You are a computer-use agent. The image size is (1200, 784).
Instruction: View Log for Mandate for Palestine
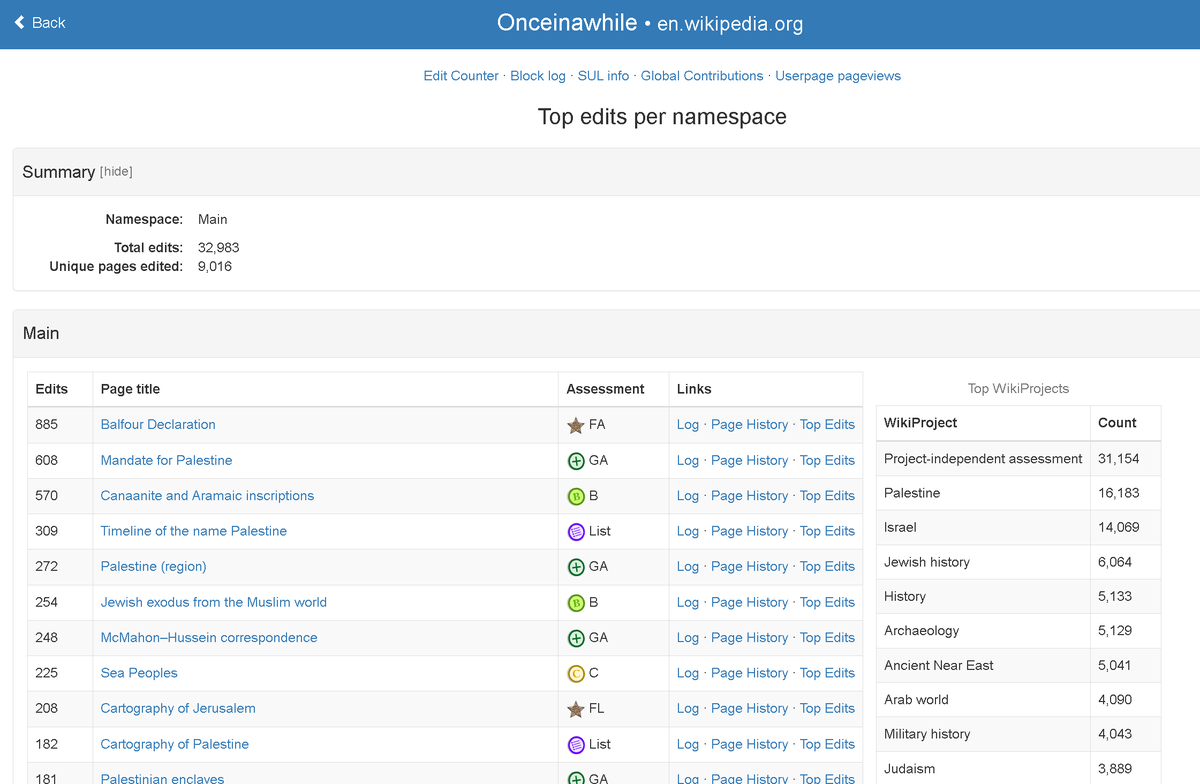[688, 460]
